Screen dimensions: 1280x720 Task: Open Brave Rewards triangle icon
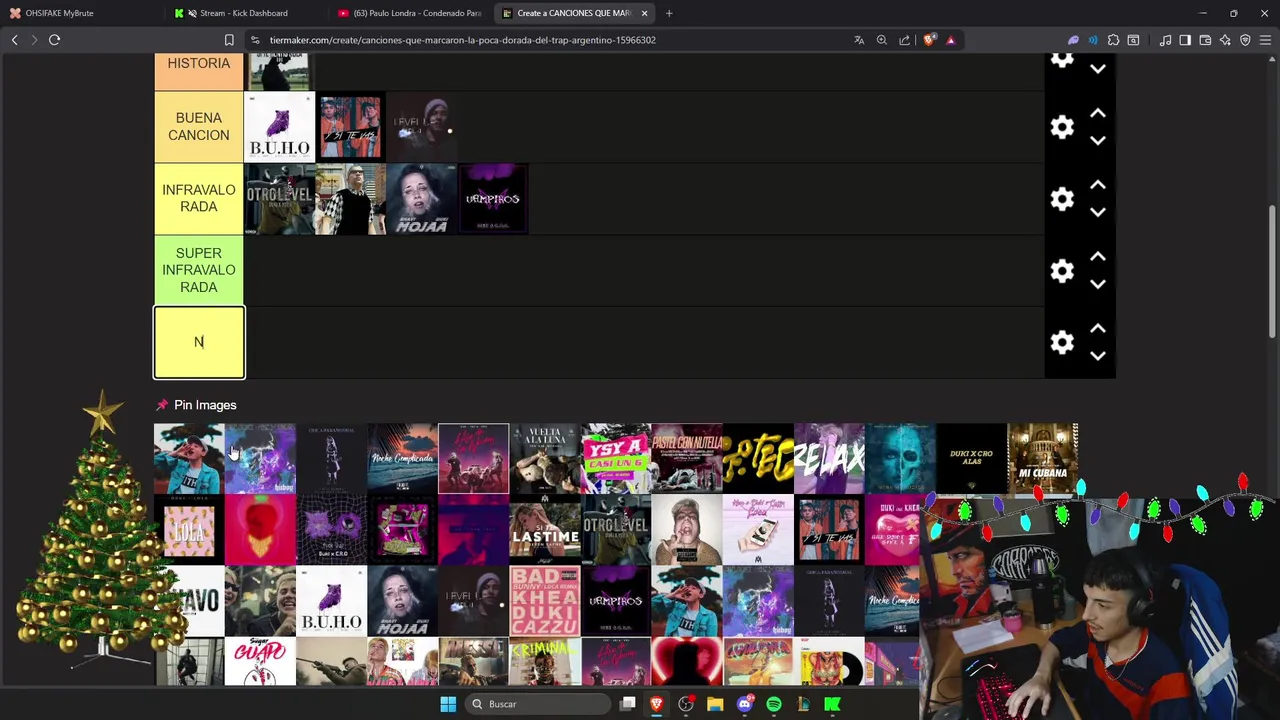(950, 40)
